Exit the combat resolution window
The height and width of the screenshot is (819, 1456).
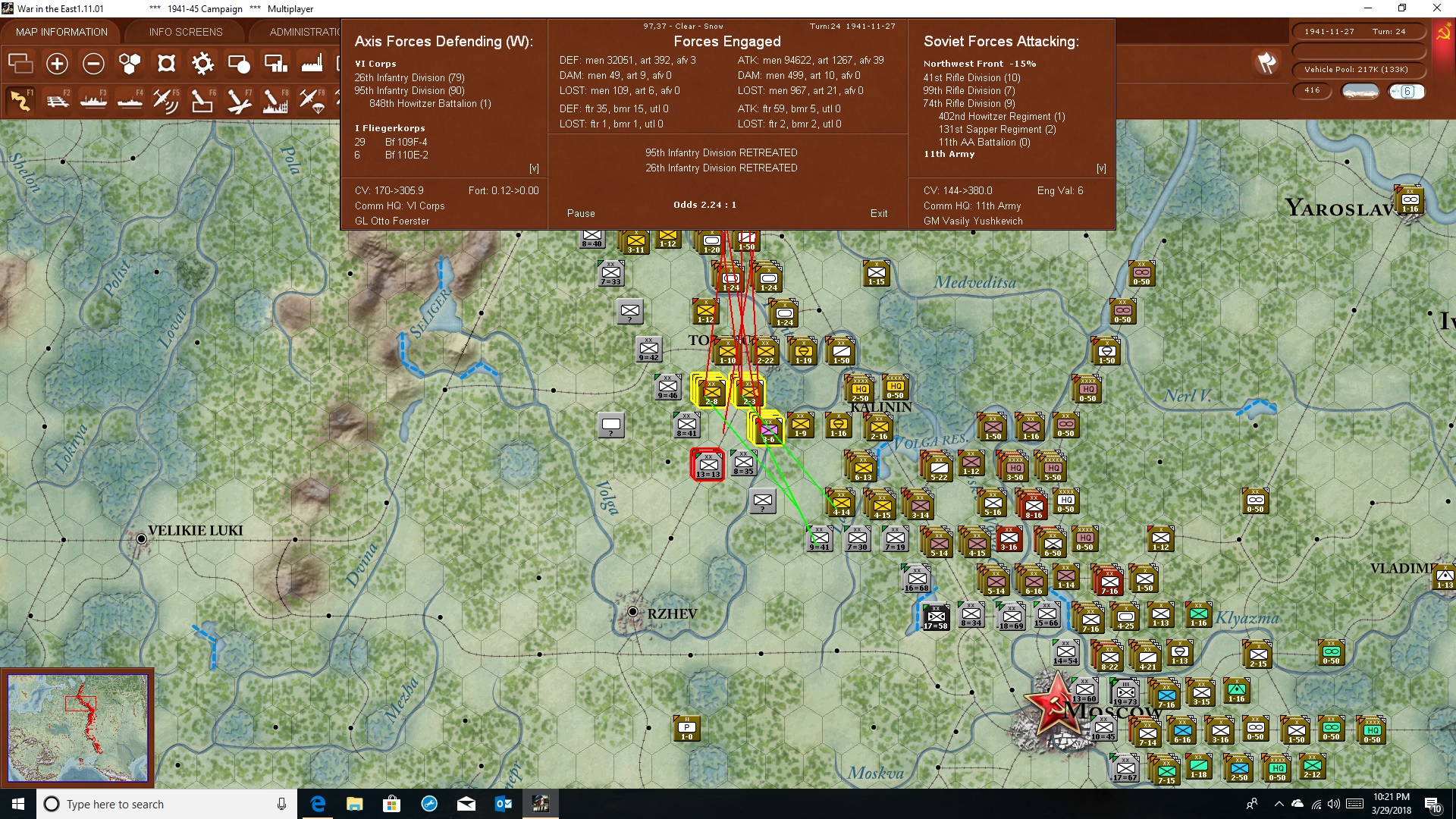879,214
